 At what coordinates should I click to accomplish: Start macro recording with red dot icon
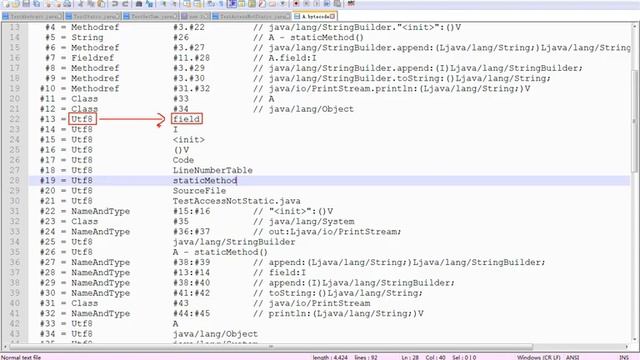point(296,4)
